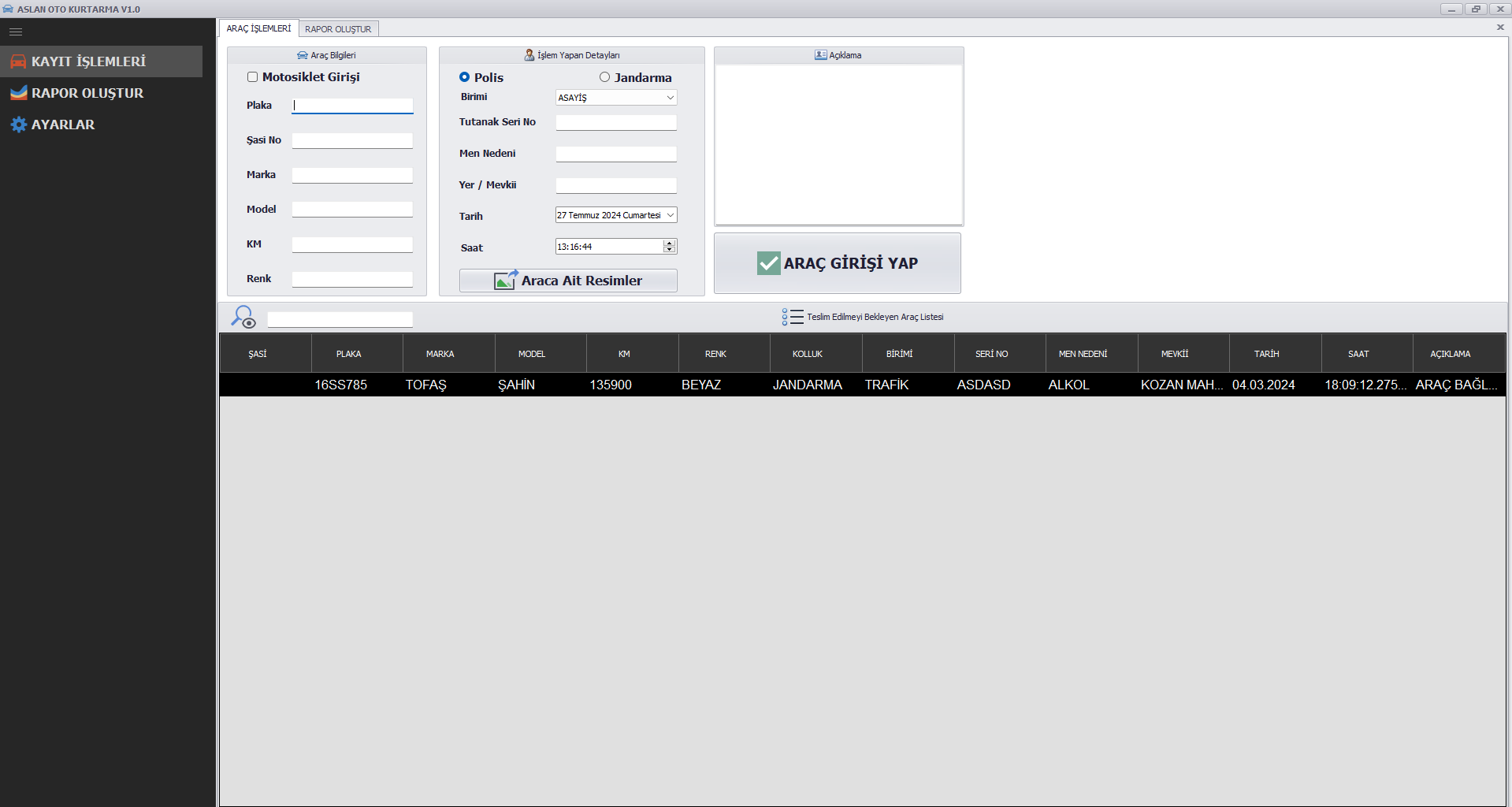This screenshot has height=807, width=1512.
Task: Click the car icon in Araç Bilgileri header
Action: (303, 55)
